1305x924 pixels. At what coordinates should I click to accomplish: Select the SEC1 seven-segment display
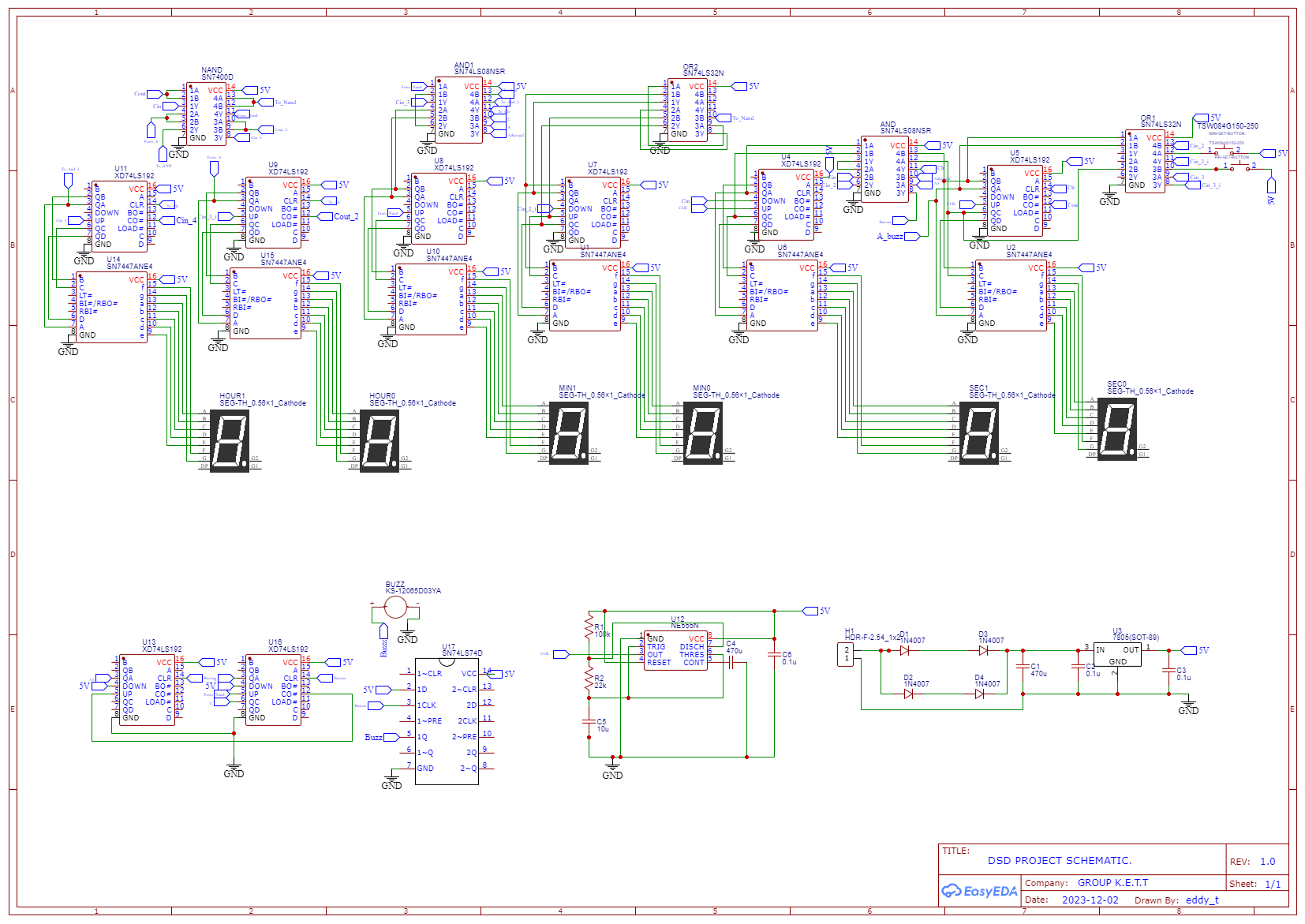click(979, 432)
